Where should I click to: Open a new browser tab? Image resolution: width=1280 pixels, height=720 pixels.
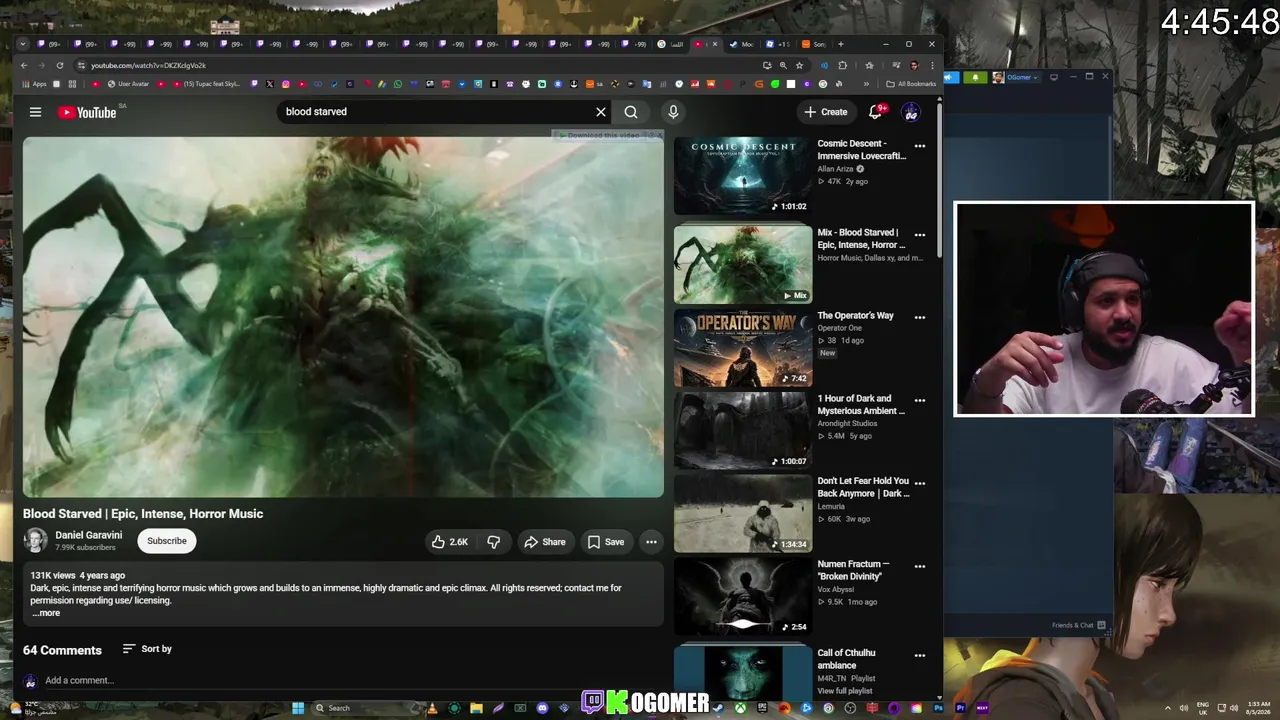pos(840,44)
